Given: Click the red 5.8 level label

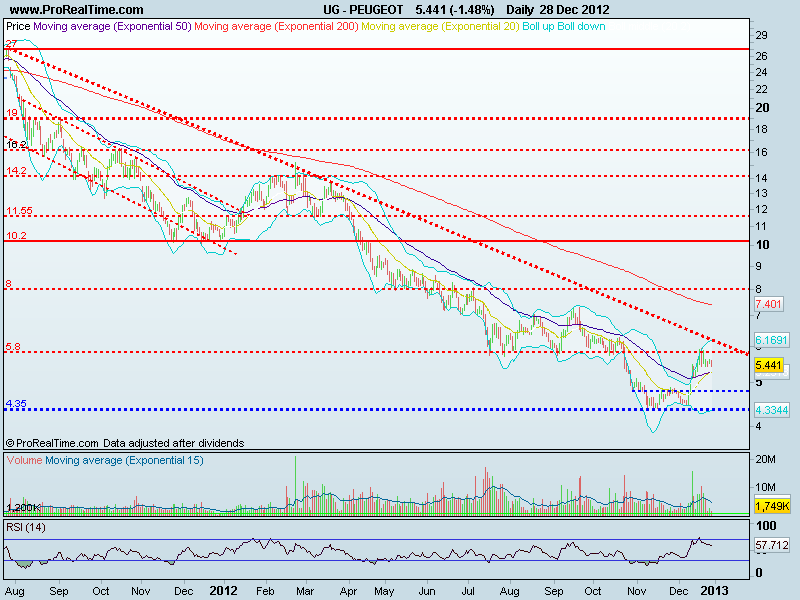Looking at the screenshot, I should pyautogui.click(x=13, y=347).
